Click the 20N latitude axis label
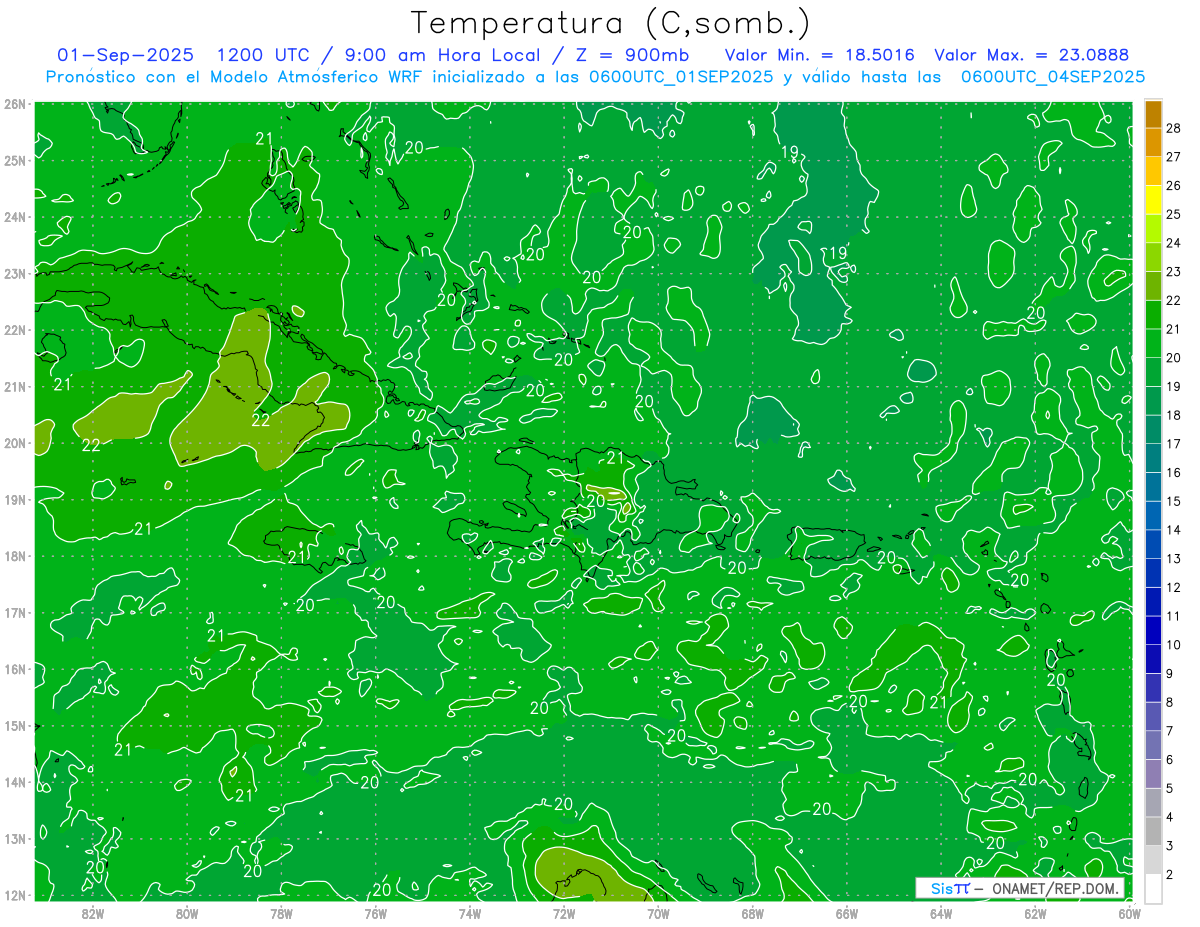1200x927 pixels. [14, 443]
